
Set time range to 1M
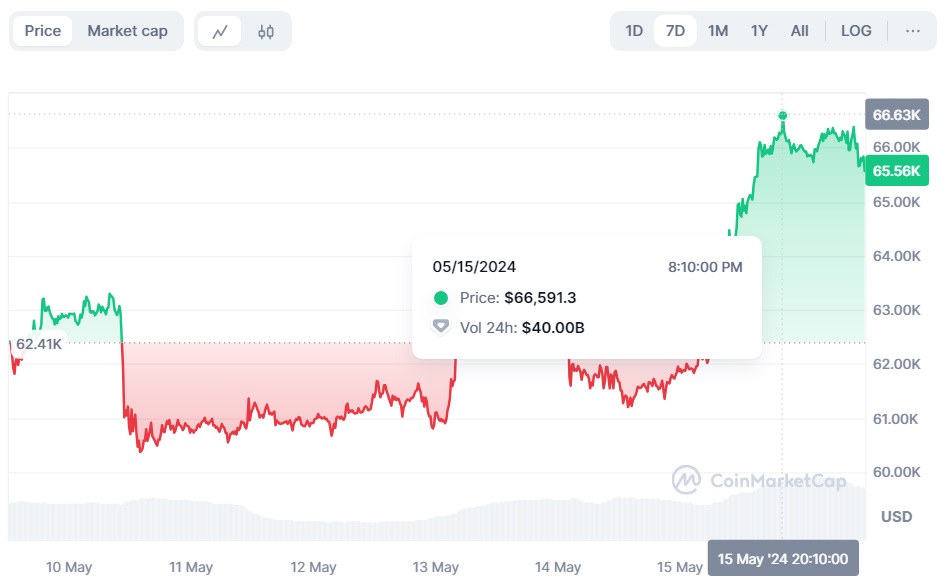point(718,31)
